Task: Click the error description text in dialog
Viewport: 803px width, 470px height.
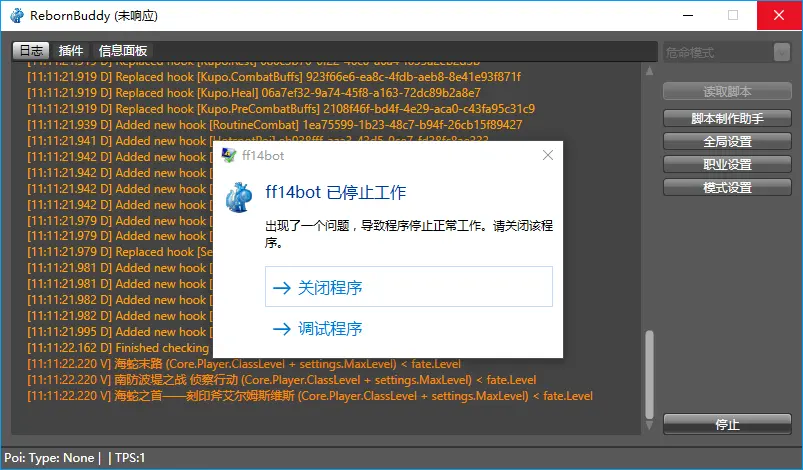Action: [x=409, y=233]
